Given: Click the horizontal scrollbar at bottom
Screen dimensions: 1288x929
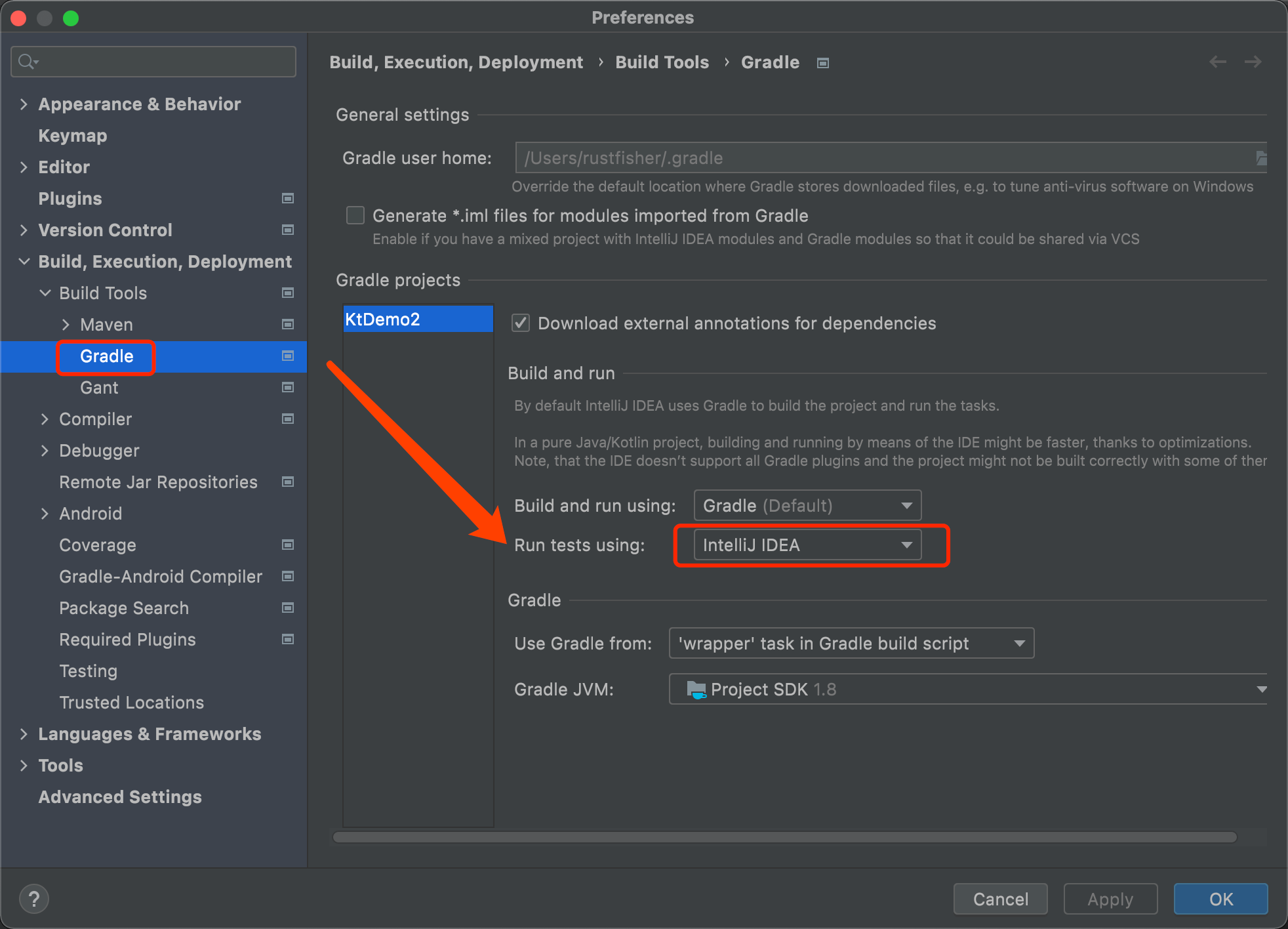Looking at the screenshot, I should (784, 837).
